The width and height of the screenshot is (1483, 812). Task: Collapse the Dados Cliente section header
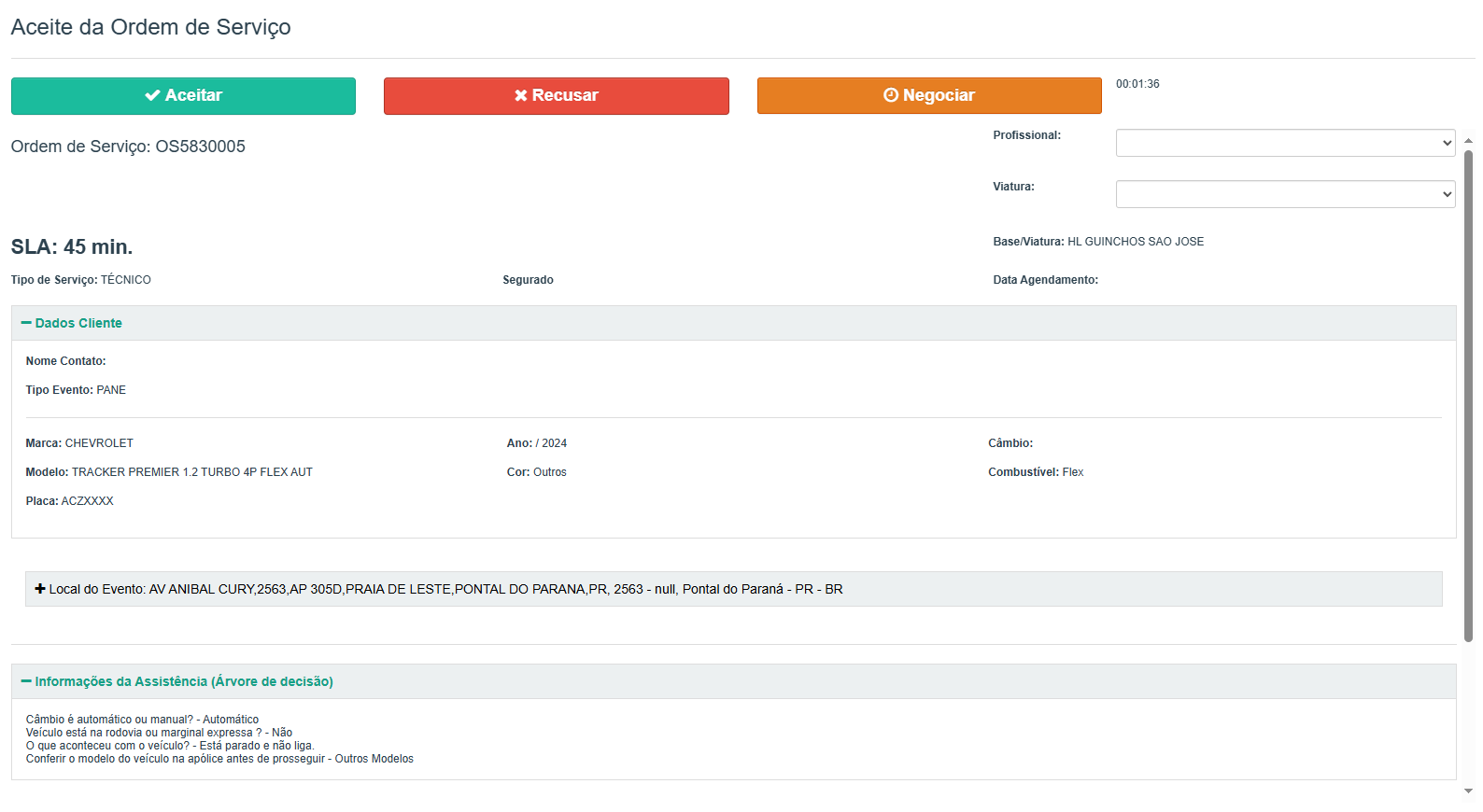click(x=78, y=323)
